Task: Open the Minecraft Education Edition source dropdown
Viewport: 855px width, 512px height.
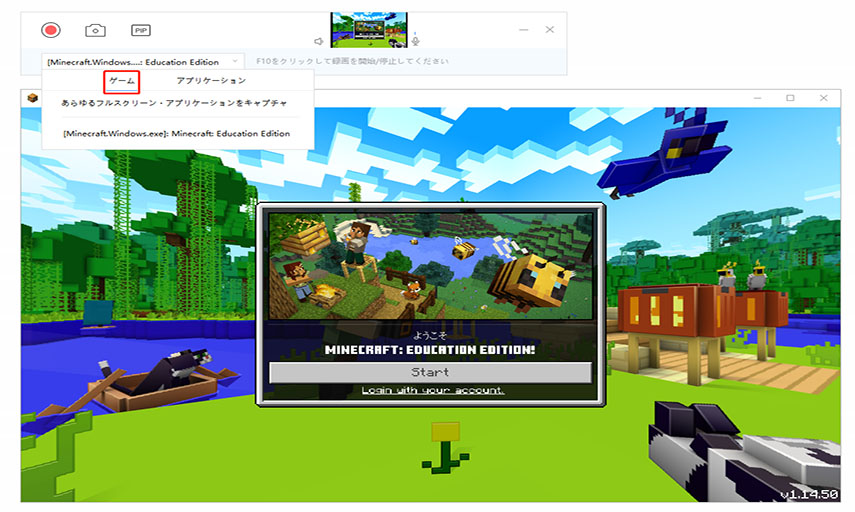Action: click(x=143, y=62)
